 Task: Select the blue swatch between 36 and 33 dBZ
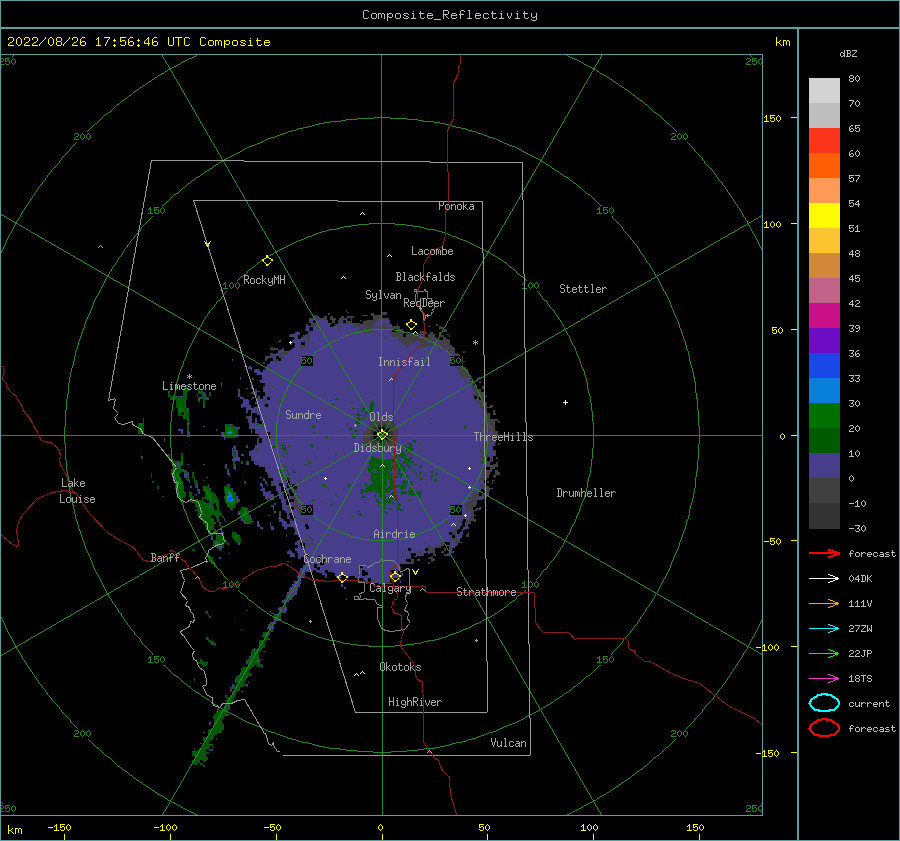point(824,365)
